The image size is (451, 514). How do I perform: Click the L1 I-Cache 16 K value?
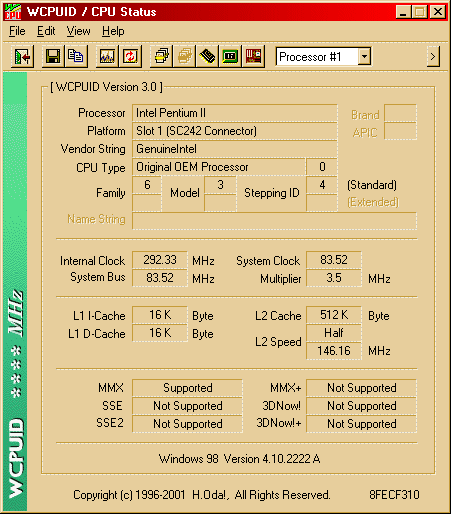coord(160,315)
